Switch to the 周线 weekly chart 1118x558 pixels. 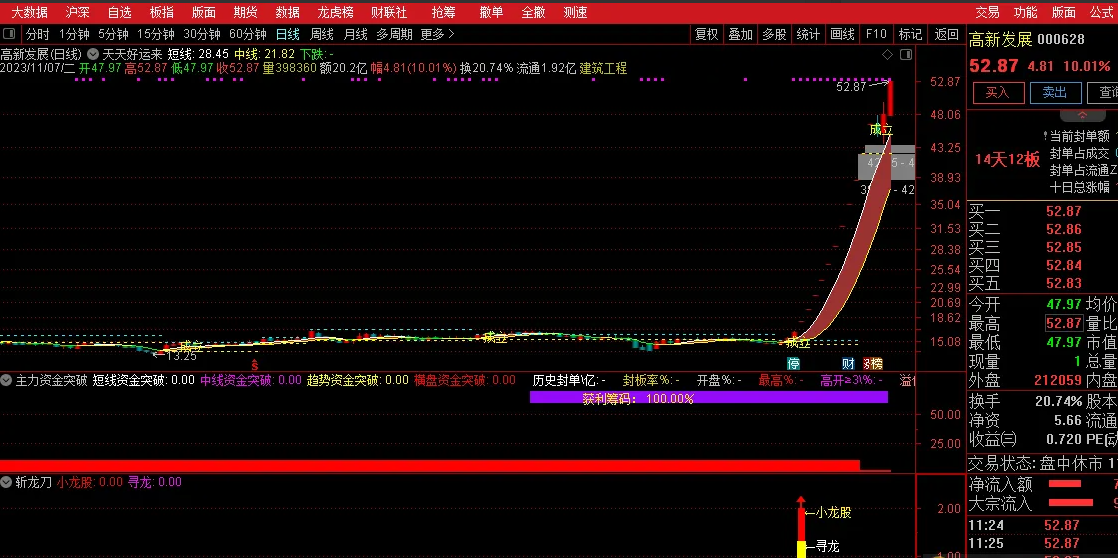(x=321, y=34)
